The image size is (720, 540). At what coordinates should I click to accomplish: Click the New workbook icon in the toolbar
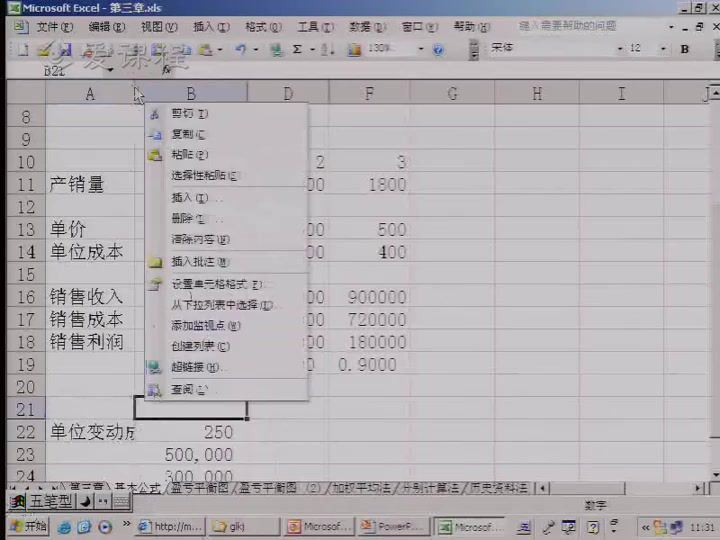click(x=23, y=49)
